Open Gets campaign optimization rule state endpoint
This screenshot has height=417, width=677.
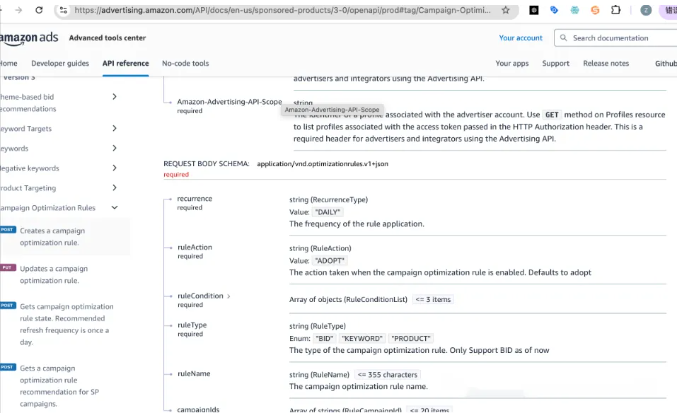click(x=66, y=324)
